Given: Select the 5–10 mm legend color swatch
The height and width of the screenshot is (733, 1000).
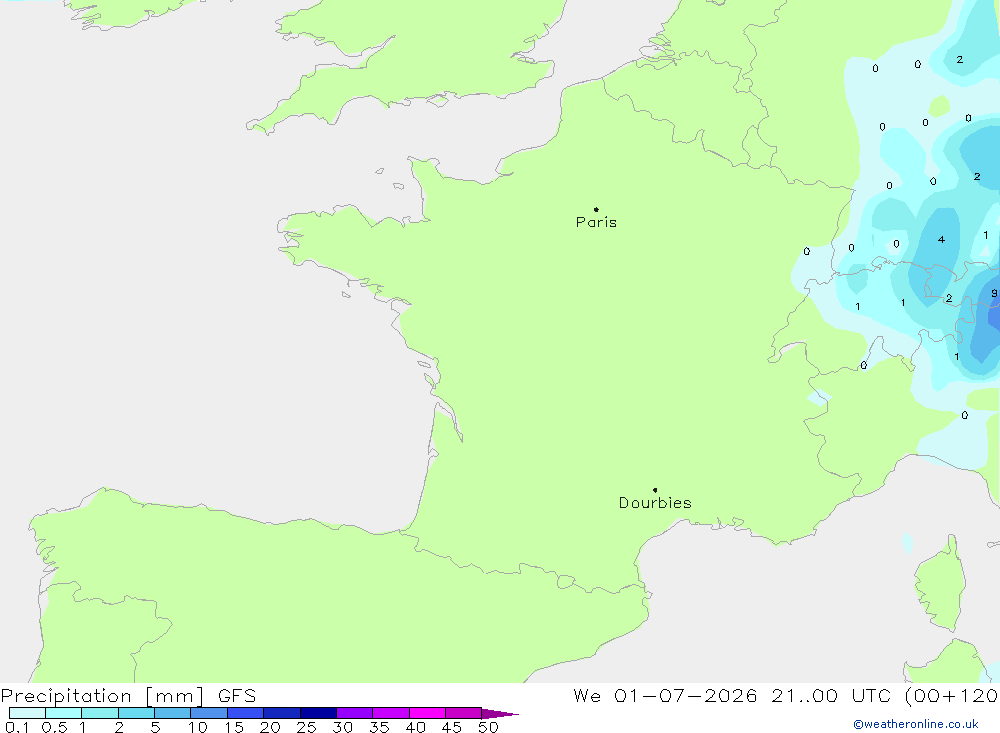Looking at the screenshot, I should pyautogui.click(x=173, y=713).
